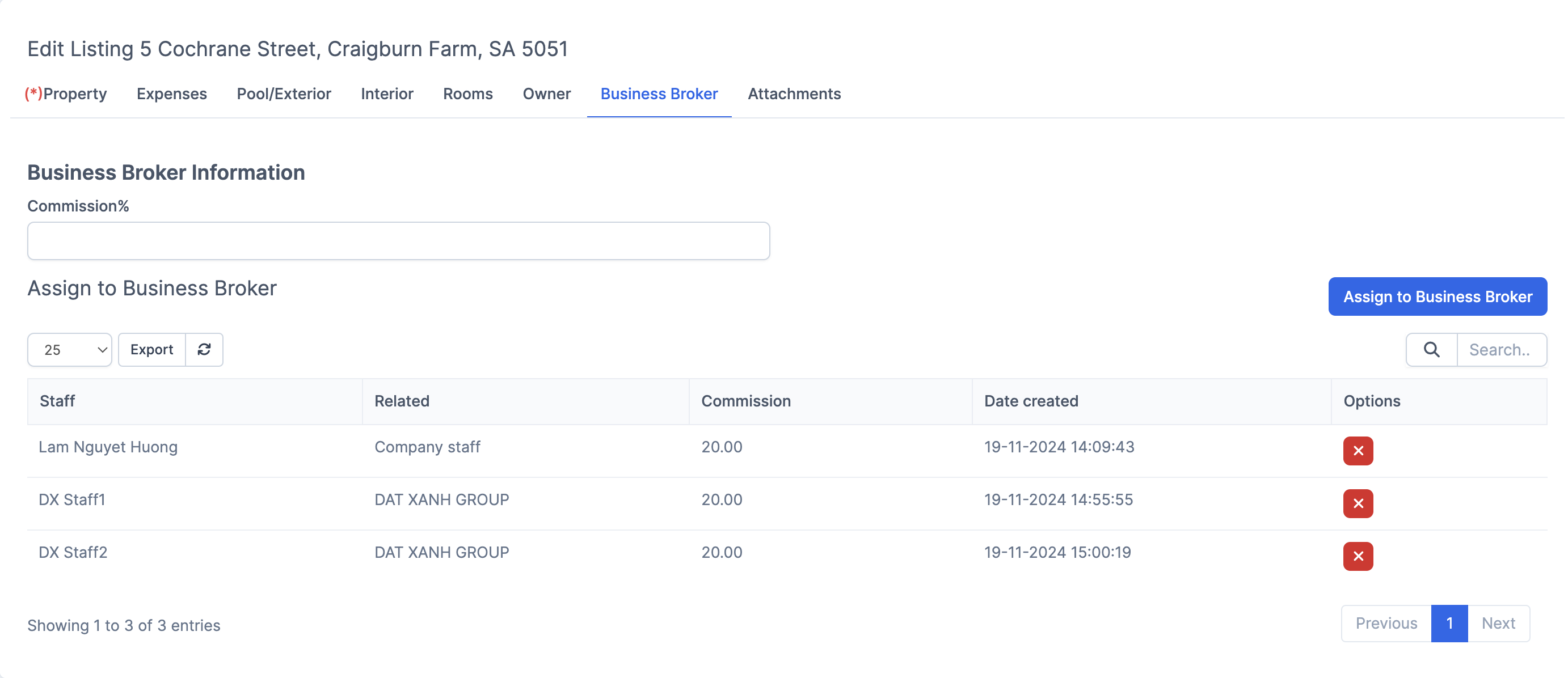Click the Assign to Business Broker button
Image resolution: width=1568 pixels, height=678 pixels.
[1437, 296]
